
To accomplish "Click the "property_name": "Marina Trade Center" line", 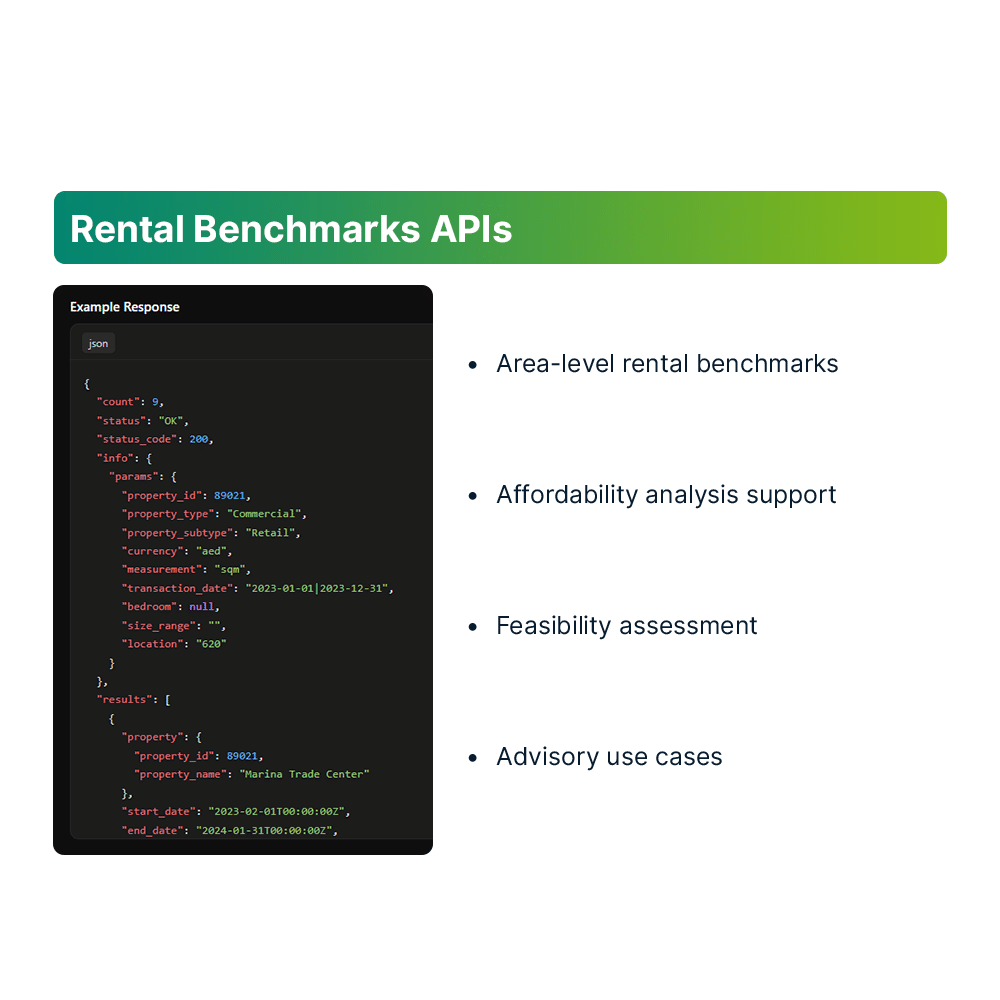I will (x=251, y=774).
